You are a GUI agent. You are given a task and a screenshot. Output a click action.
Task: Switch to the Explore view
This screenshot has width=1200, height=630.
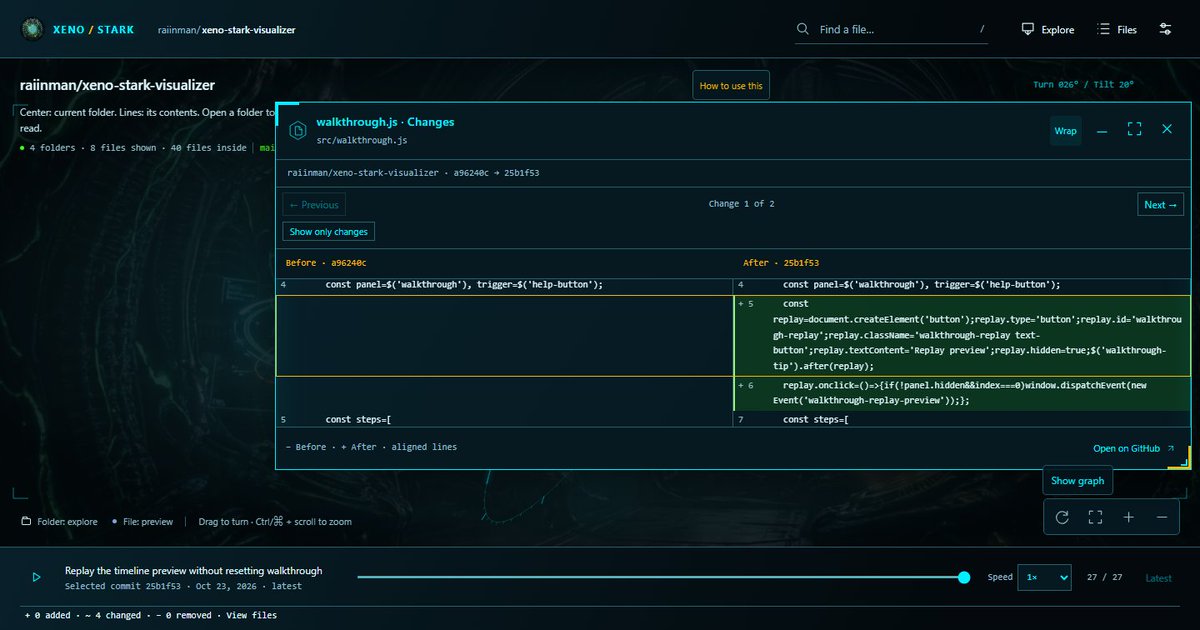point(1048,29)
